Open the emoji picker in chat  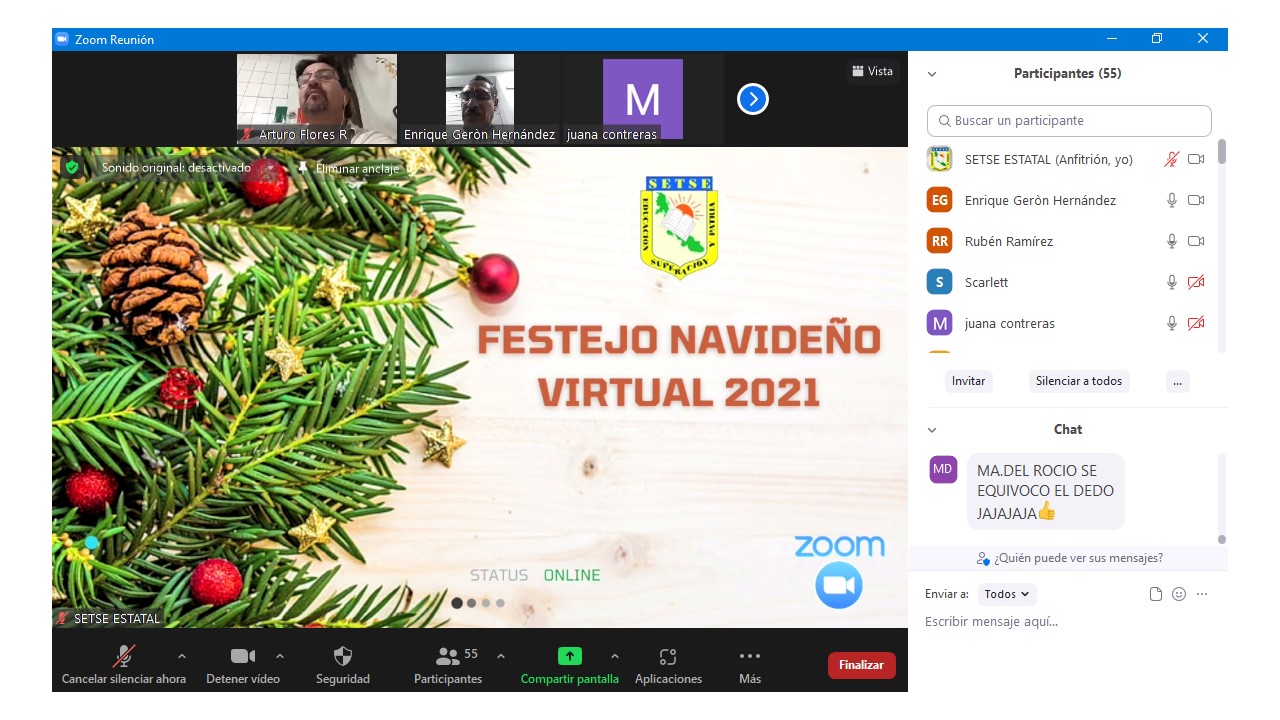point(1179,594)
